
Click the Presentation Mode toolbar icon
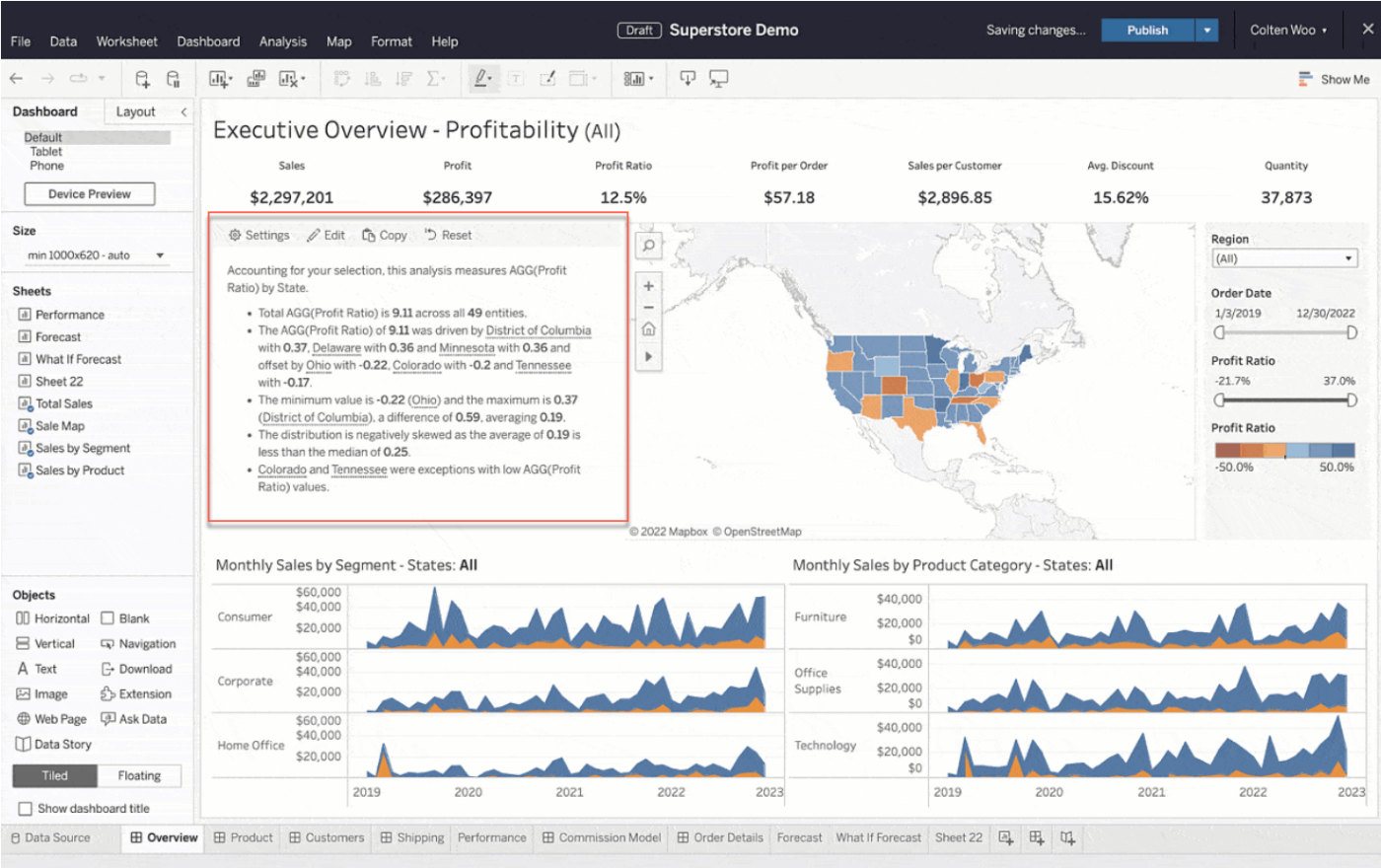[719, 79]
